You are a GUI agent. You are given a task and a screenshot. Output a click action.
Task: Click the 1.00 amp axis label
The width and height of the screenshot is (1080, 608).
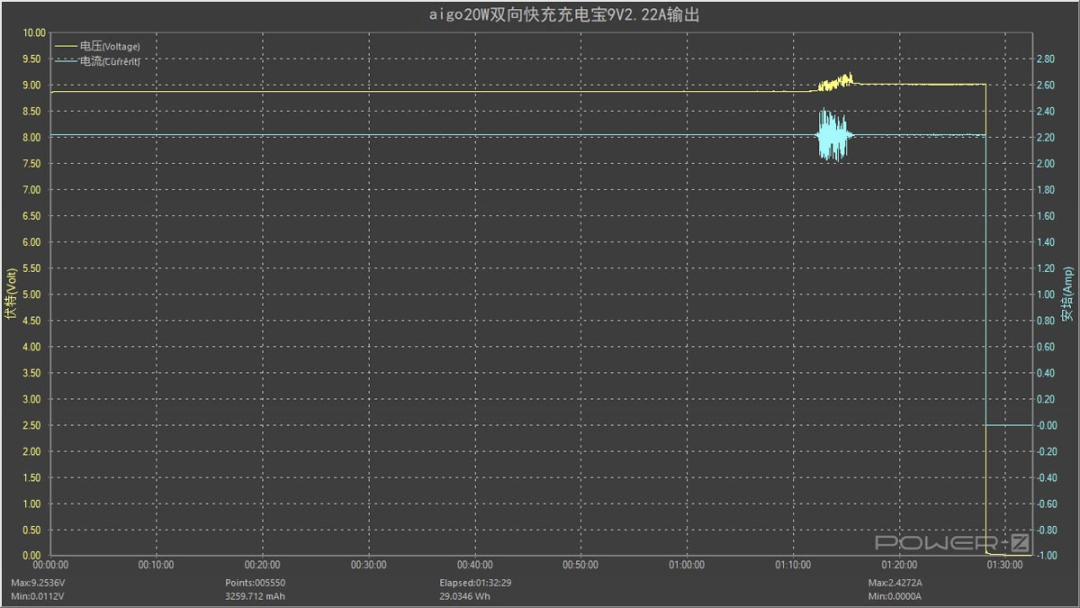1046,295
